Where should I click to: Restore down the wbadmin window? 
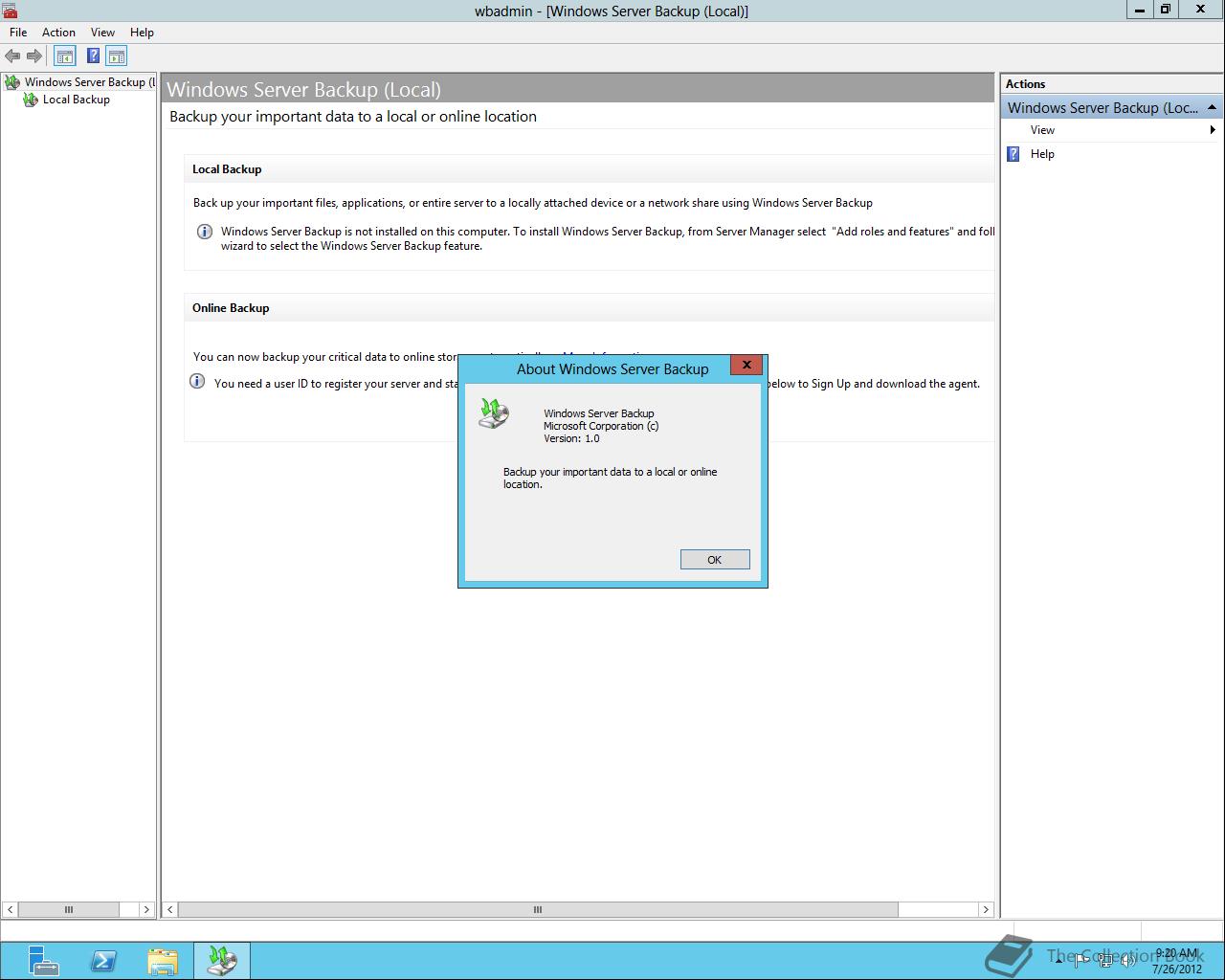(1166, 10)
